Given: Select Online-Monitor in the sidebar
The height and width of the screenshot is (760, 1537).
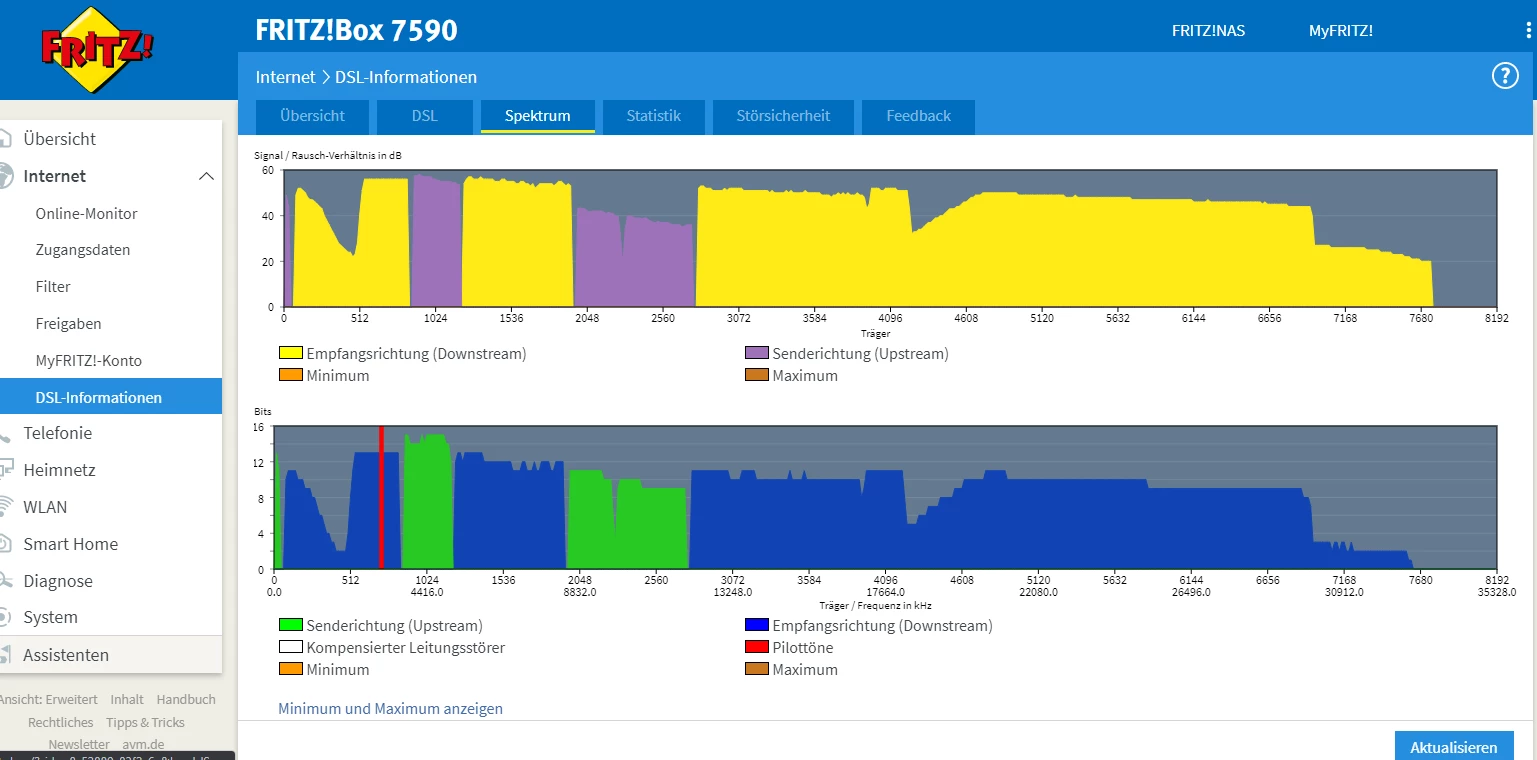Looking at the screenshot, I should [x=87, y=213].
